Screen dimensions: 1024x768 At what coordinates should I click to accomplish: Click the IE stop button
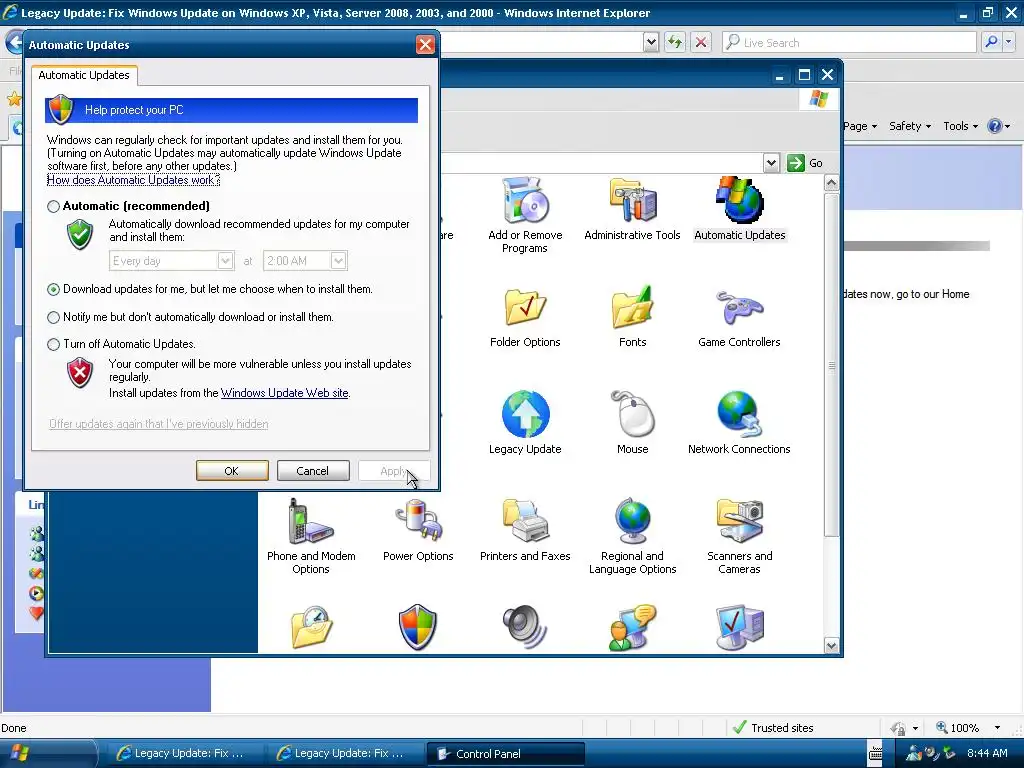[x=701, y=42]
